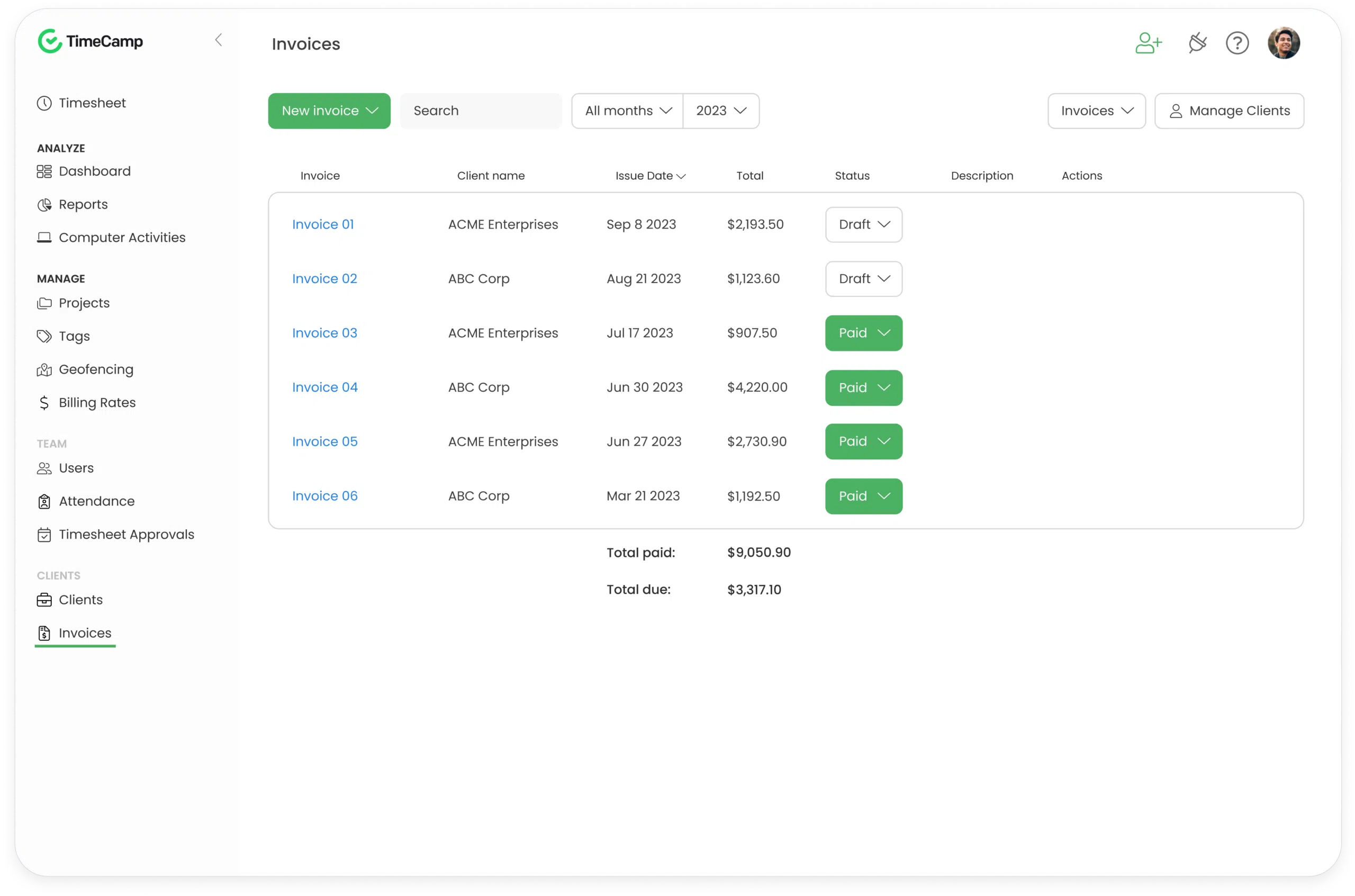Open Tags page in the sidebar
The height and width of the screenshot is (896, 1355).
pyautogui.click(x=63, y=337)
